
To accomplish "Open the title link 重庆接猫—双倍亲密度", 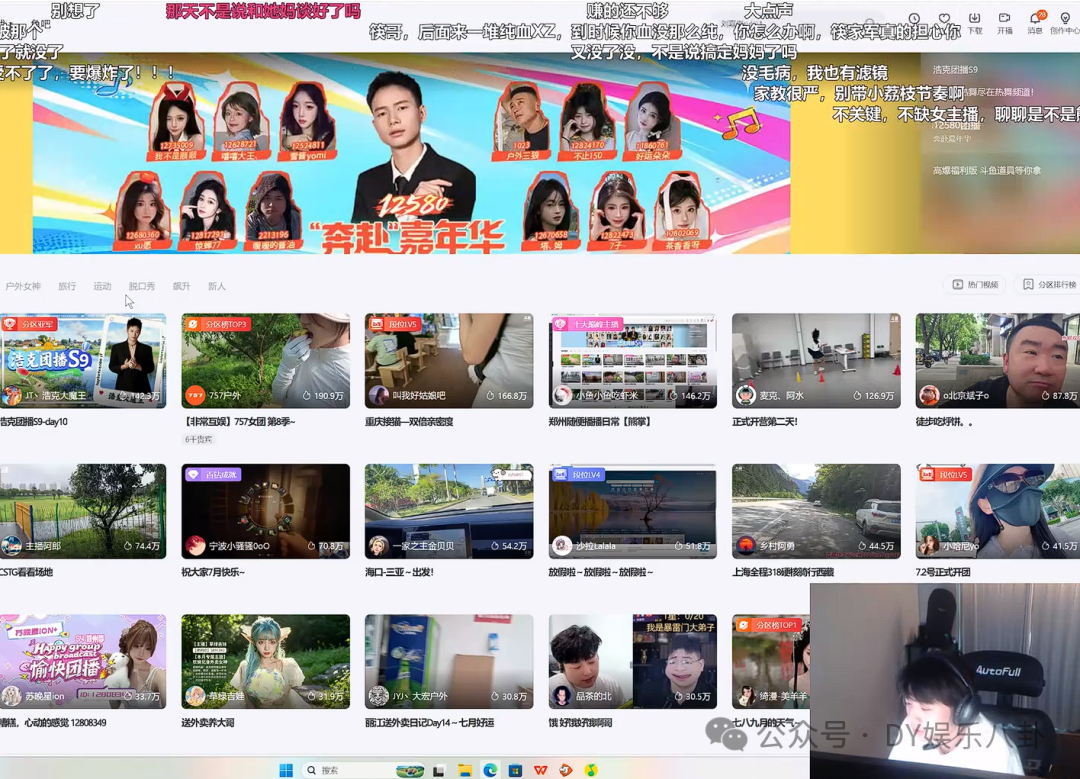I will point(409,422).
